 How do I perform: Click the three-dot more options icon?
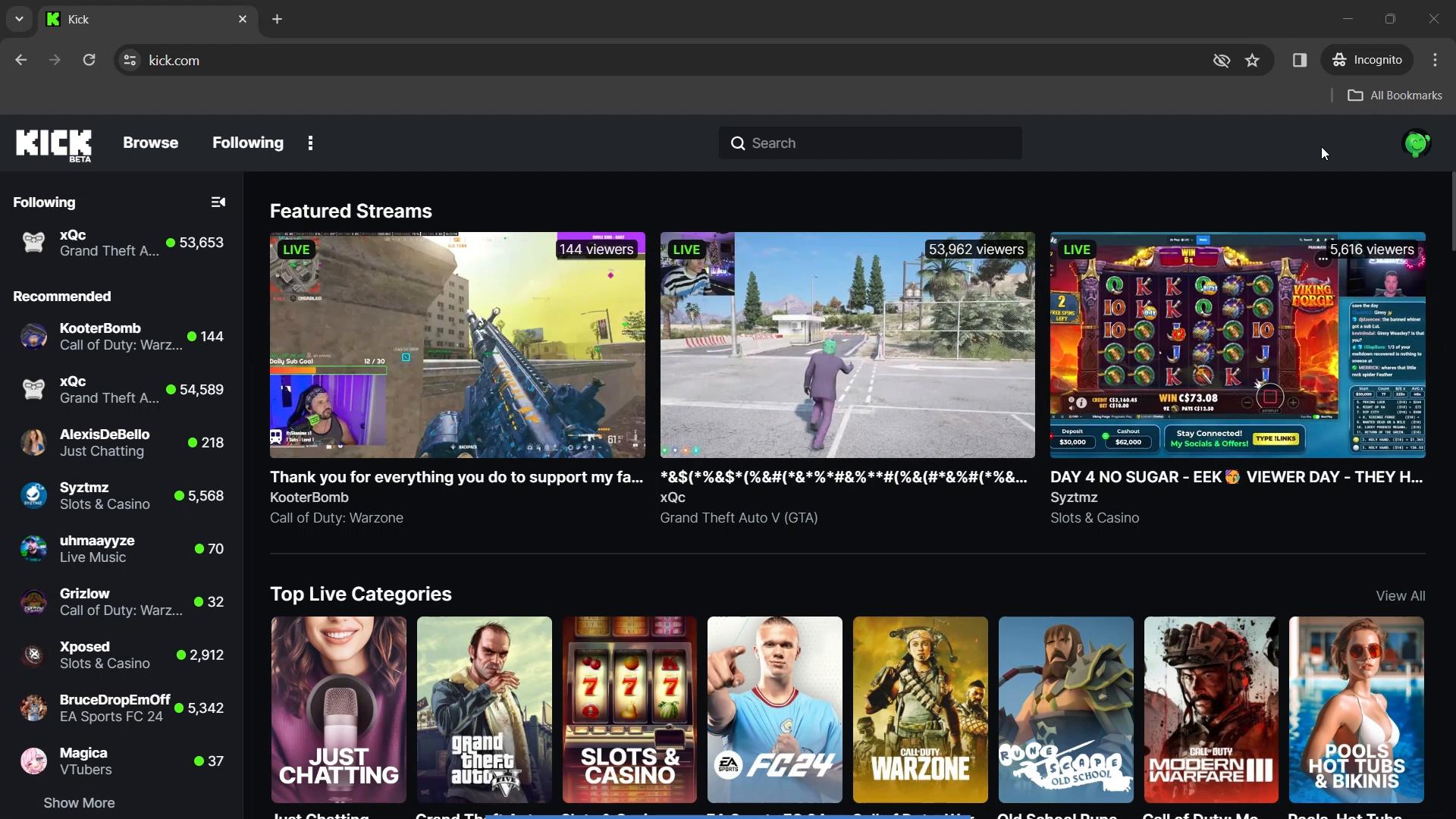click(310, 142)
